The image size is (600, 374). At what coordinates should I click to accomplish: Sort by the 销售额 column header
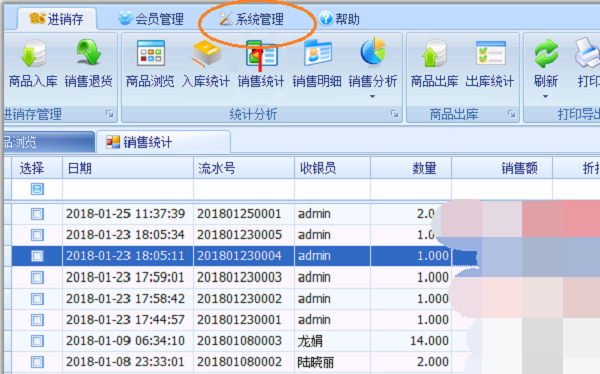point(502,168)
